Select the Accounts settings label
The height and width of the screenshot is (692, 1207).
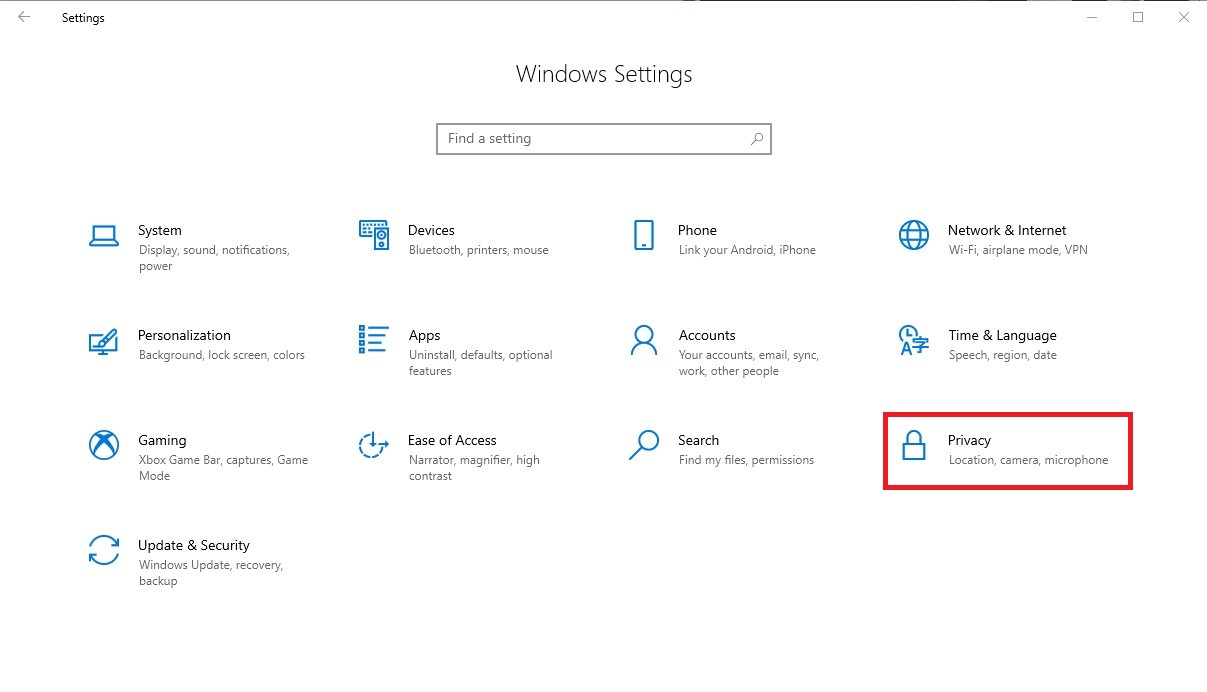[707, 335]
